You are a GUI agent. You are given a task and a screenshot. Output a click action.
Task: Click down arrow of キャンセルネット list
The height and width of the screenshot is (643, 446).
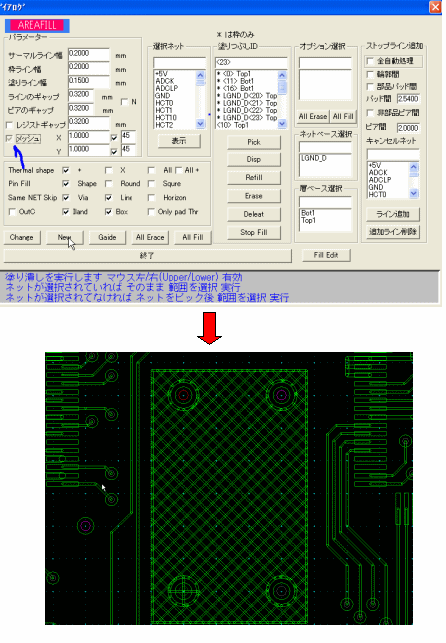(414, 193)
